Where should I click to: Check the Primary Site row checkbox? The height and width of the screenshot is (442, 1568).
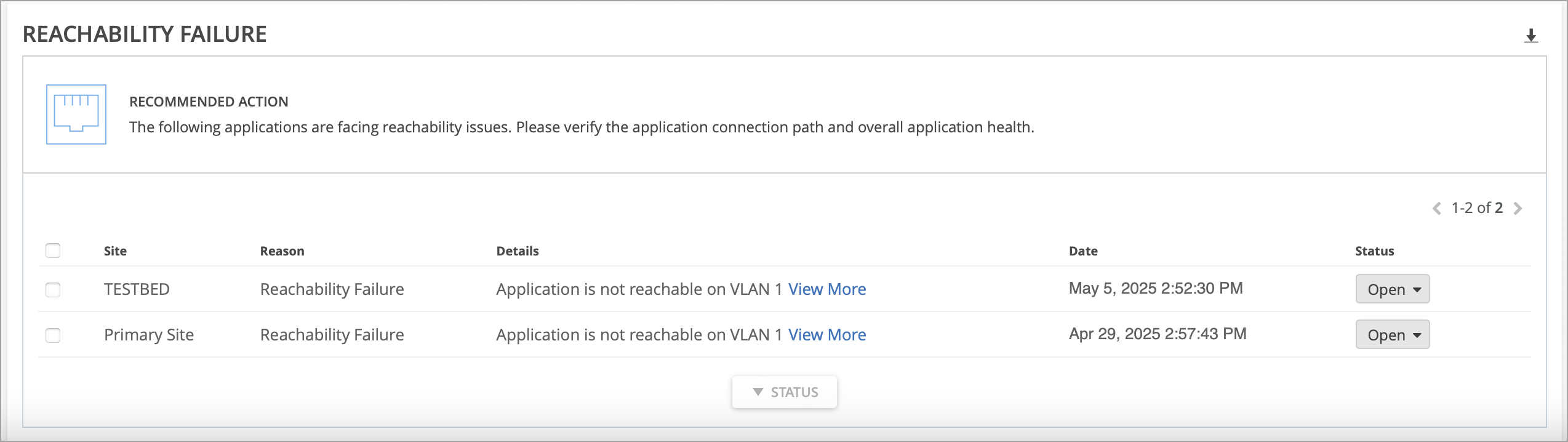tap(53, 335)
